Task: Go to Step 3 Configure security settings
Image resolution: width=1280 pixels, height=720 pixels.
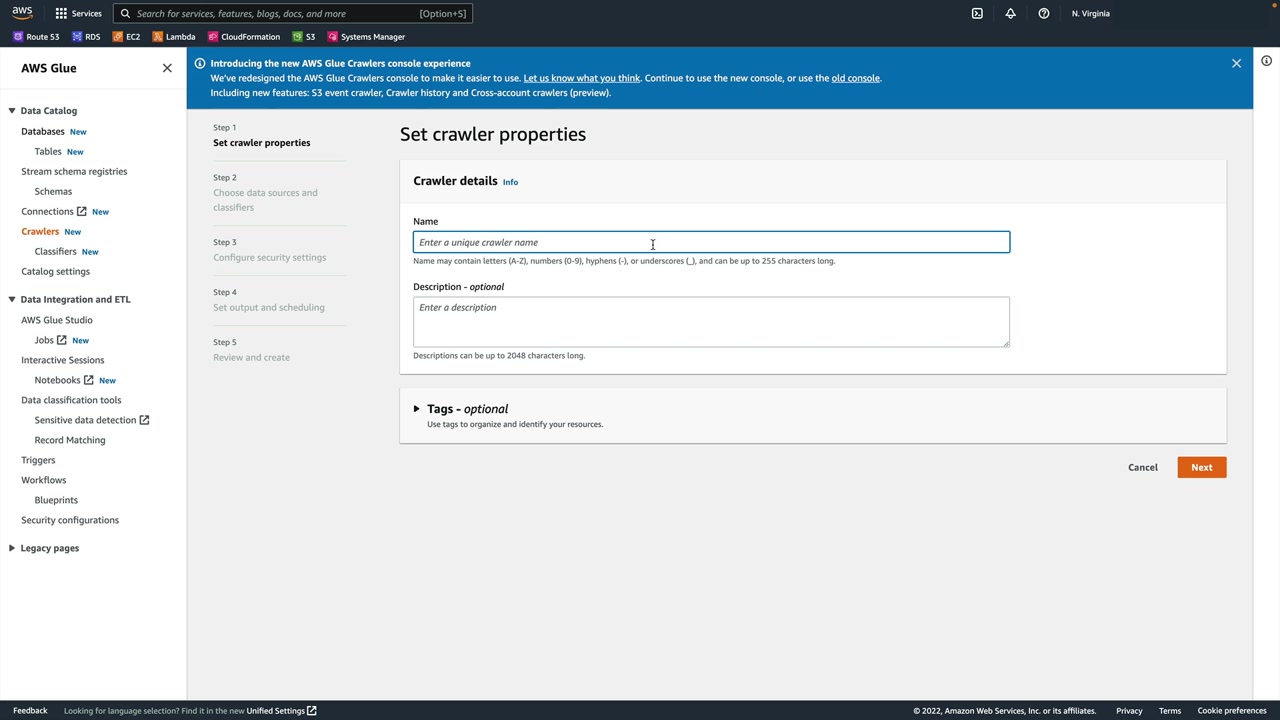Action: tap(269, 258)
